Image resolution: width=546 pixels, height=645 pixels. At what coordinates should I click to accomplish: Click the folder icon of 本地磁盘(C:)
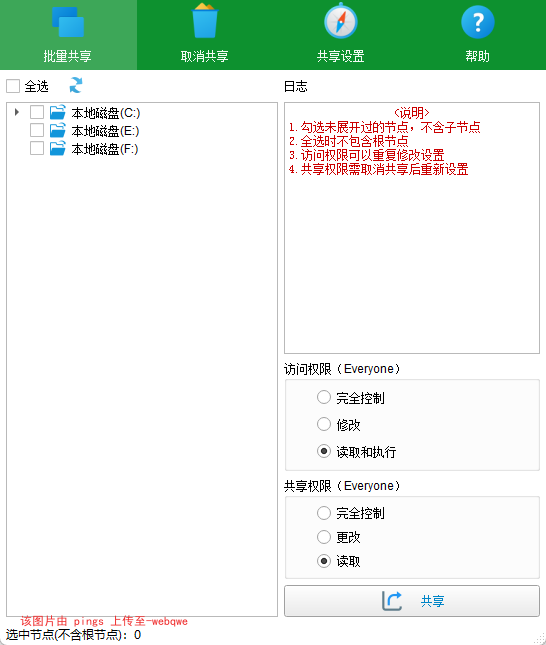coord(58,112)
